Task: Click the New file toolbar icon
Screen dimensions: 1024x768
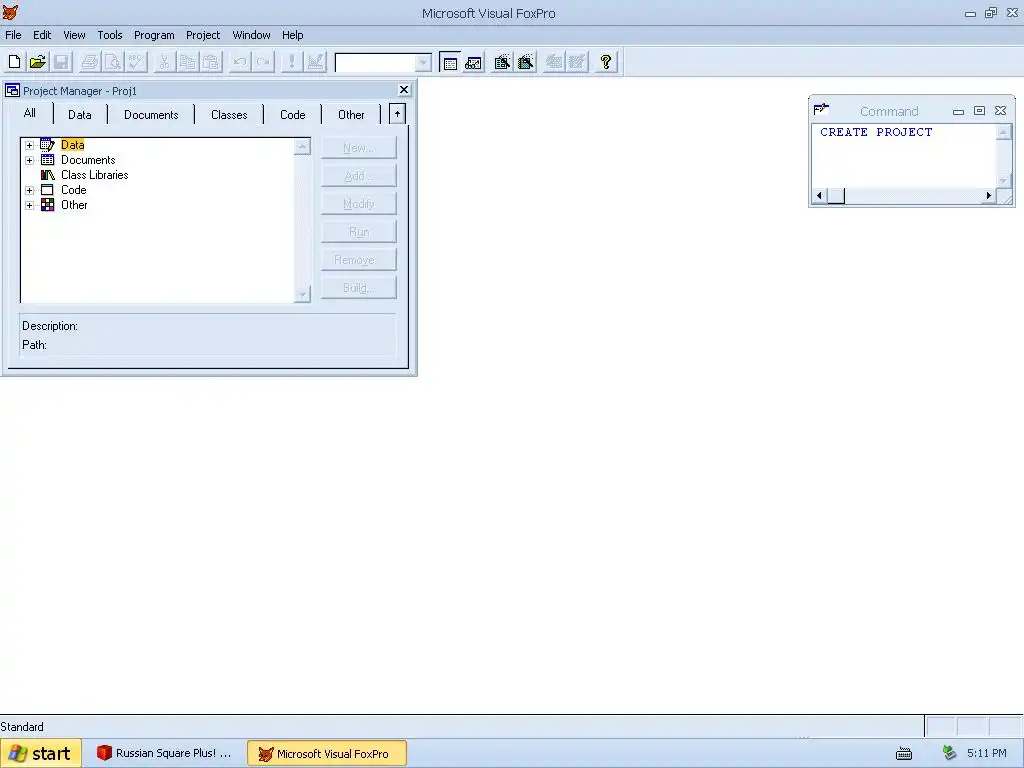Action: pos(14,62)
